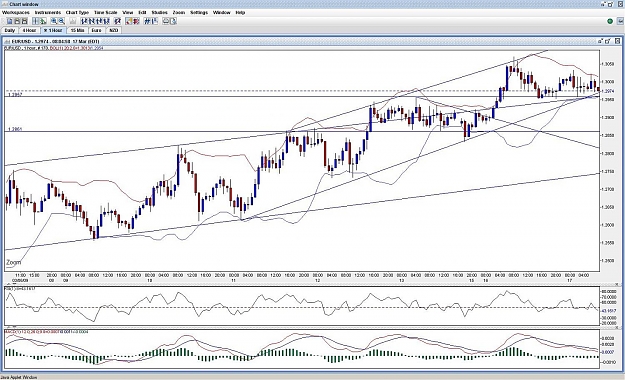This screenshot has width=625, height=380.
Task: Open the Workspaces menu
Action: click(x=16, y=12)
